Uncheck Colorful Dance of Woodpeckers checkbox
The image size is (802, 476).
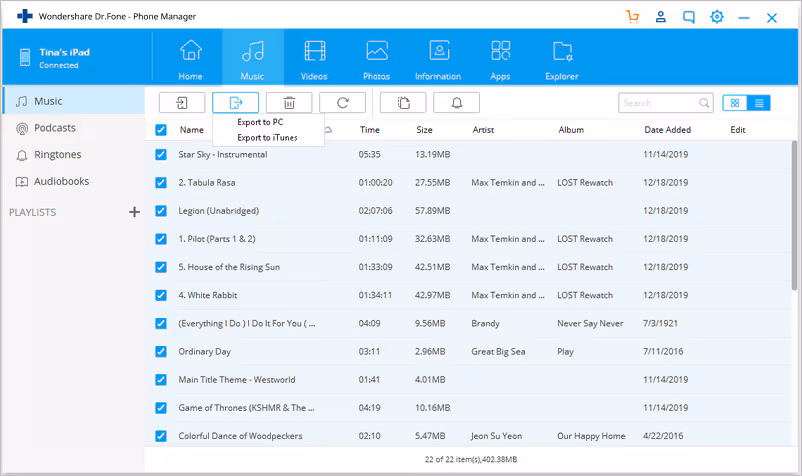[x=161, y=436]
